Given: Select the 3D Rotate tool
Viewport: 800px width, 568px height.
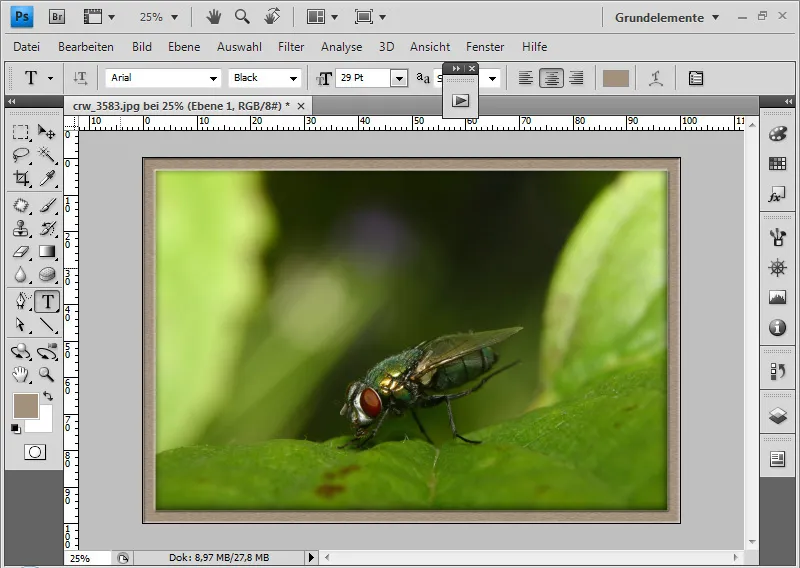Looking at the screenshot, I should click(x=20, y=352).
